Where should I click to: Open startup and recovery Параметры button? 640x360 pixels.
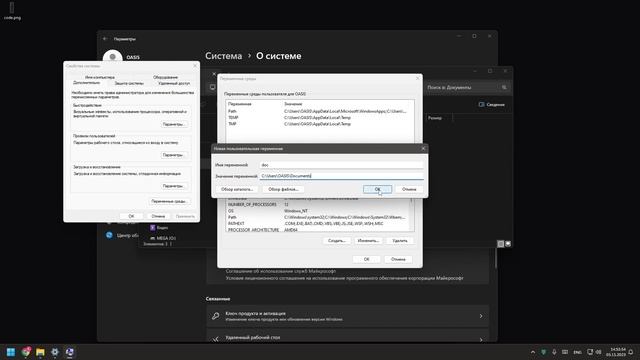click(174, 186)
